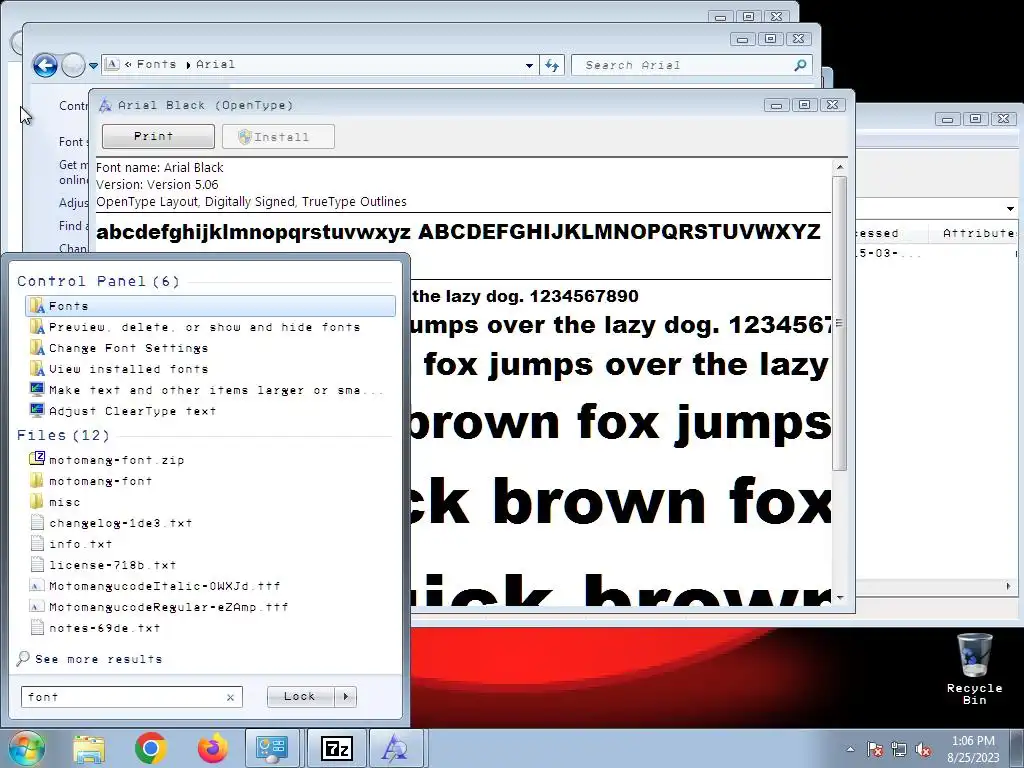Open the motomang-font folder result
Image resolution: width=1024 pixels, height=768 pixels.
coord(210,481)
